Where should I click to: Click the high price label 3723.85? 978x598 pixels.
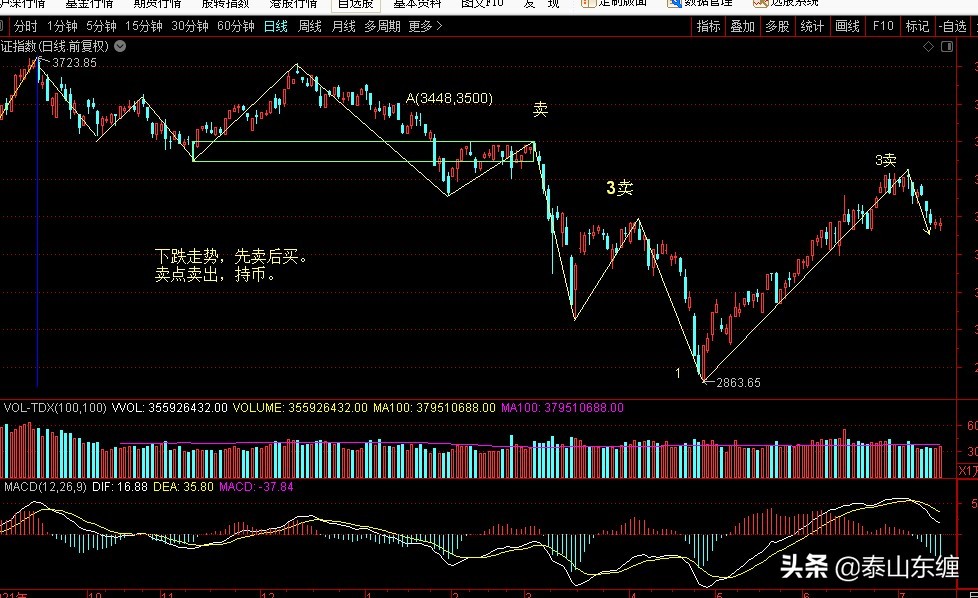coord(74,62)
